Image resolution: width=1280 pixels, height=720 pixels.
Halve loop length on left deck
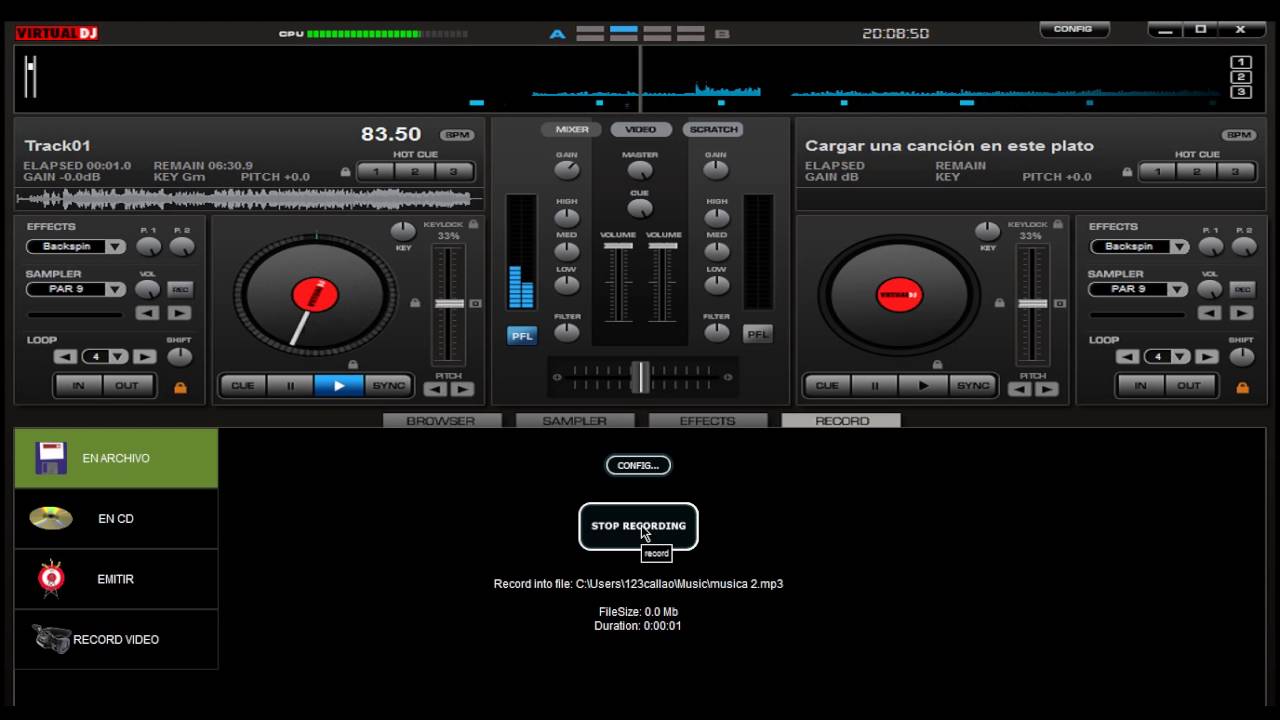pyautogui.click(x=66, y=356)
